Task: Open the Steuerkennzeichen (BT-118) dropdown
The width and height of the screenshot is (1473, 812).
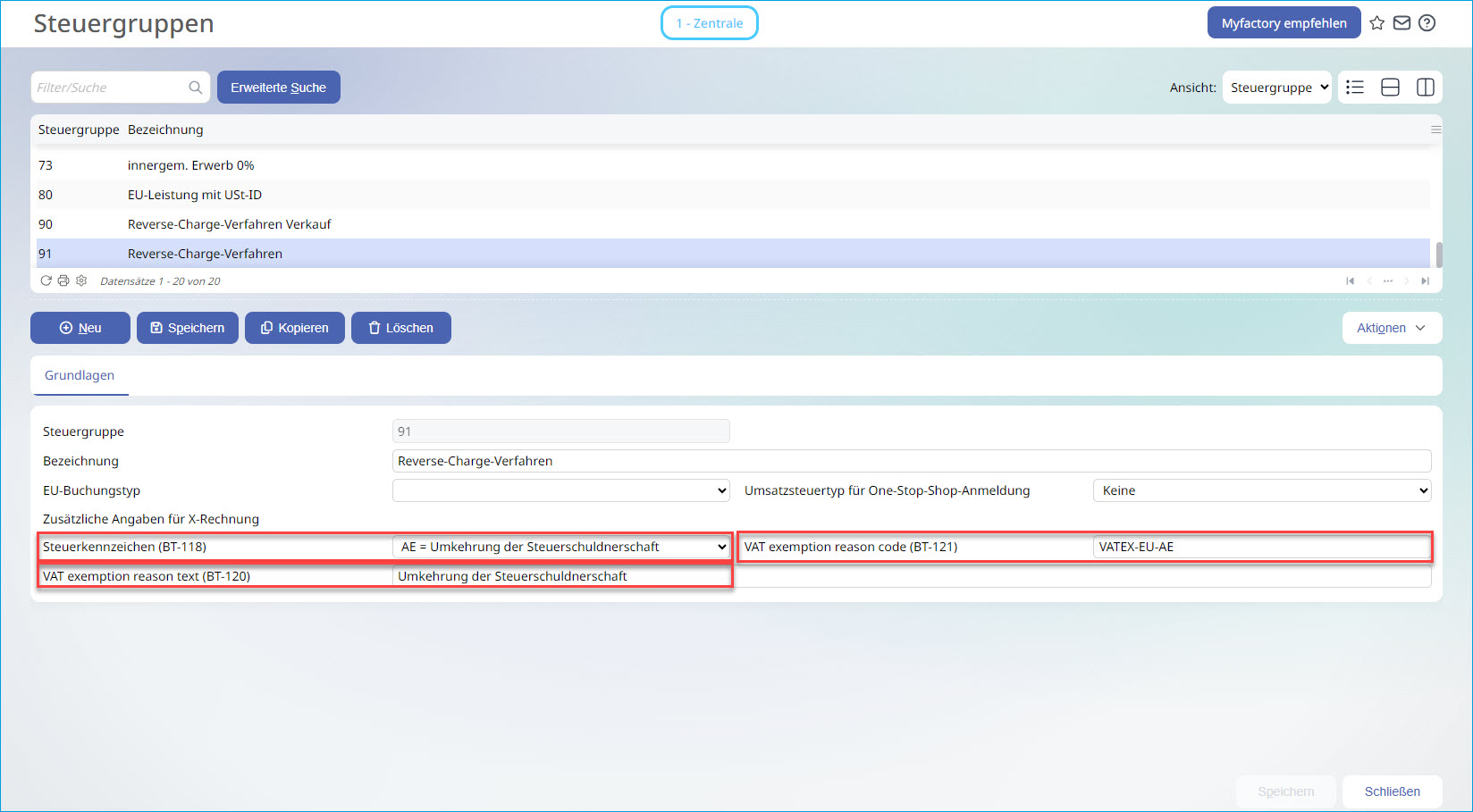Action: tap(560, 547)
